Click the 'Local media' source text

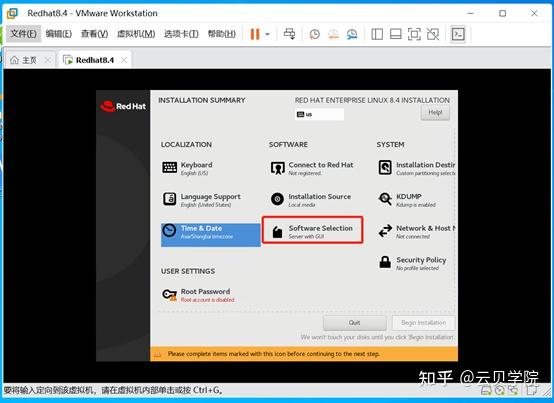tap(302, 205)
